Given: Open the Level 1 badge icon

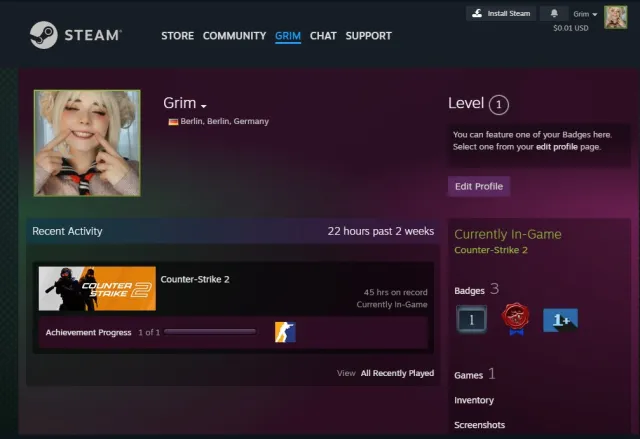Looking at the screenshot, I should click(471, 319).
